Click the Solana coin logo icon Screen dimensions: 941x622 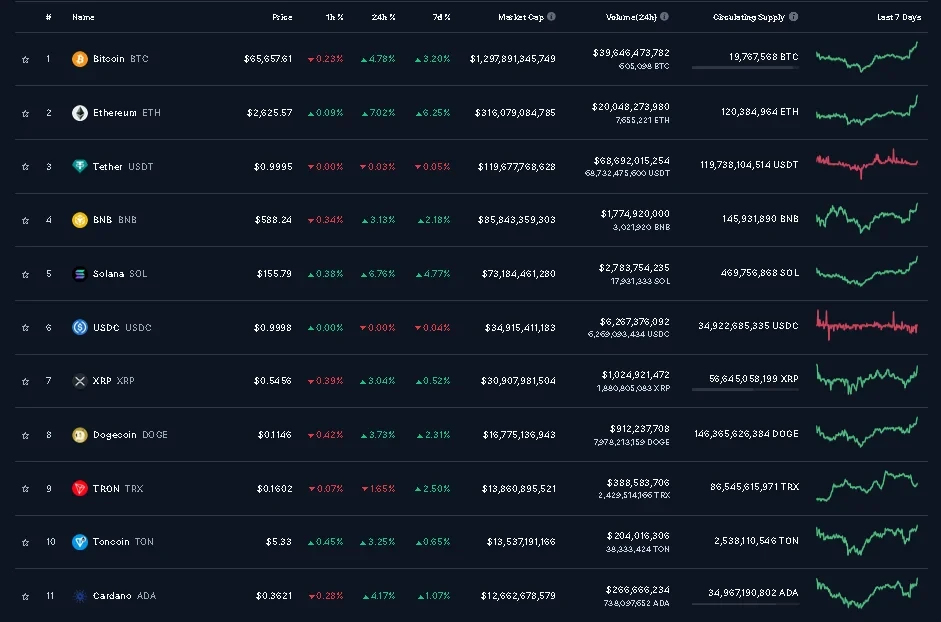tap(80, 274)
